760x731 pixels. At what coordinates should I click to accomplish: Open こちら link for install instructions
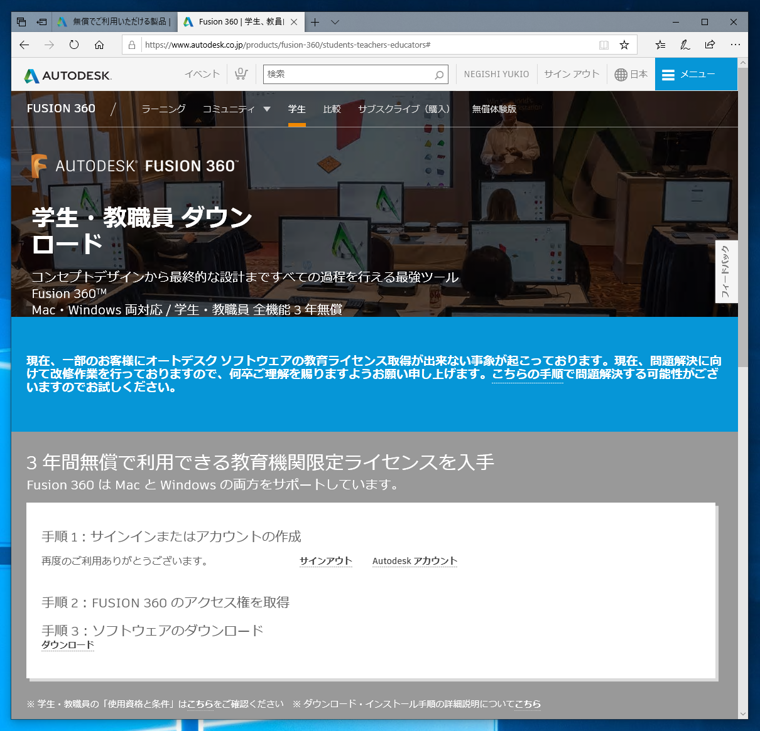point(527,704)
